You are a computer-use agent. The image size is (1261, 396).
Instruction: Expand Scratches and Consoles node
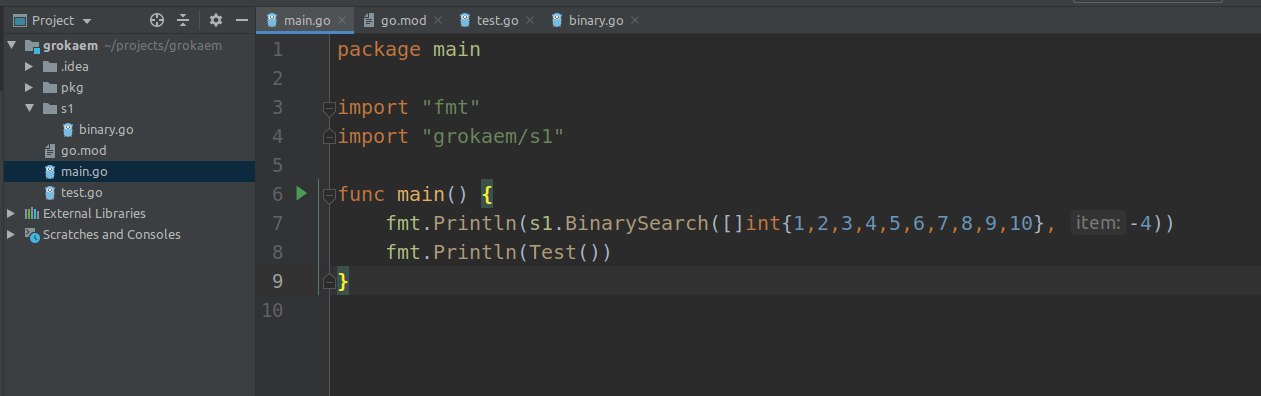point(12,235)
